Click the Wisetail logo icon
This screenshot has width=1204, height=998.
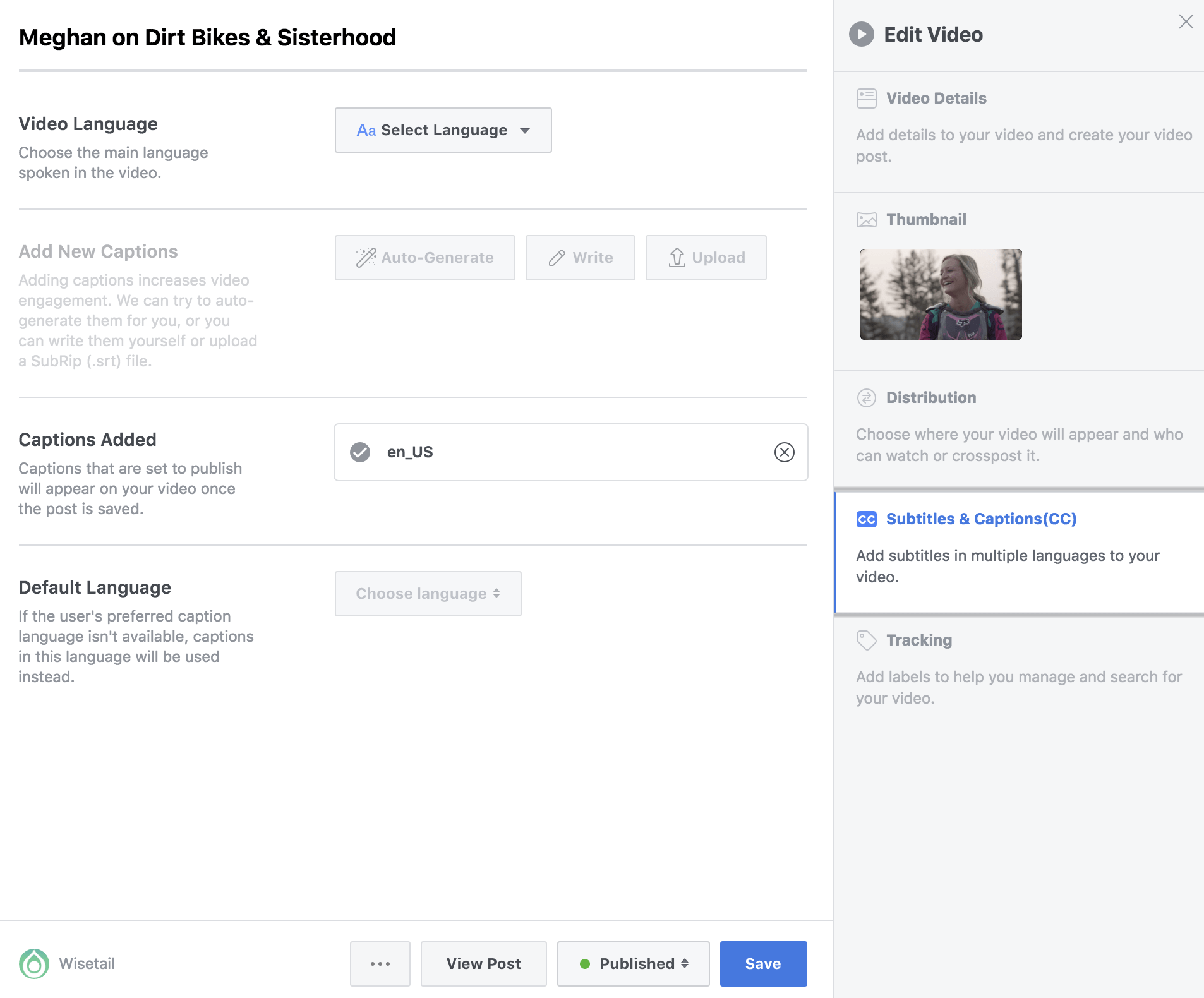click(x=34, y=964)
